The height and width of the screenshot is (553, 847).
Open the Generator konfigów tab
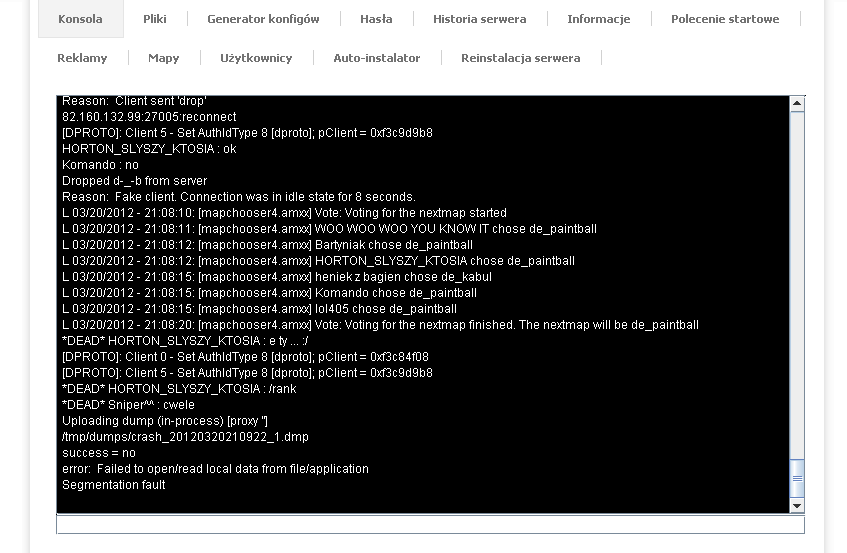click(263, 19)
